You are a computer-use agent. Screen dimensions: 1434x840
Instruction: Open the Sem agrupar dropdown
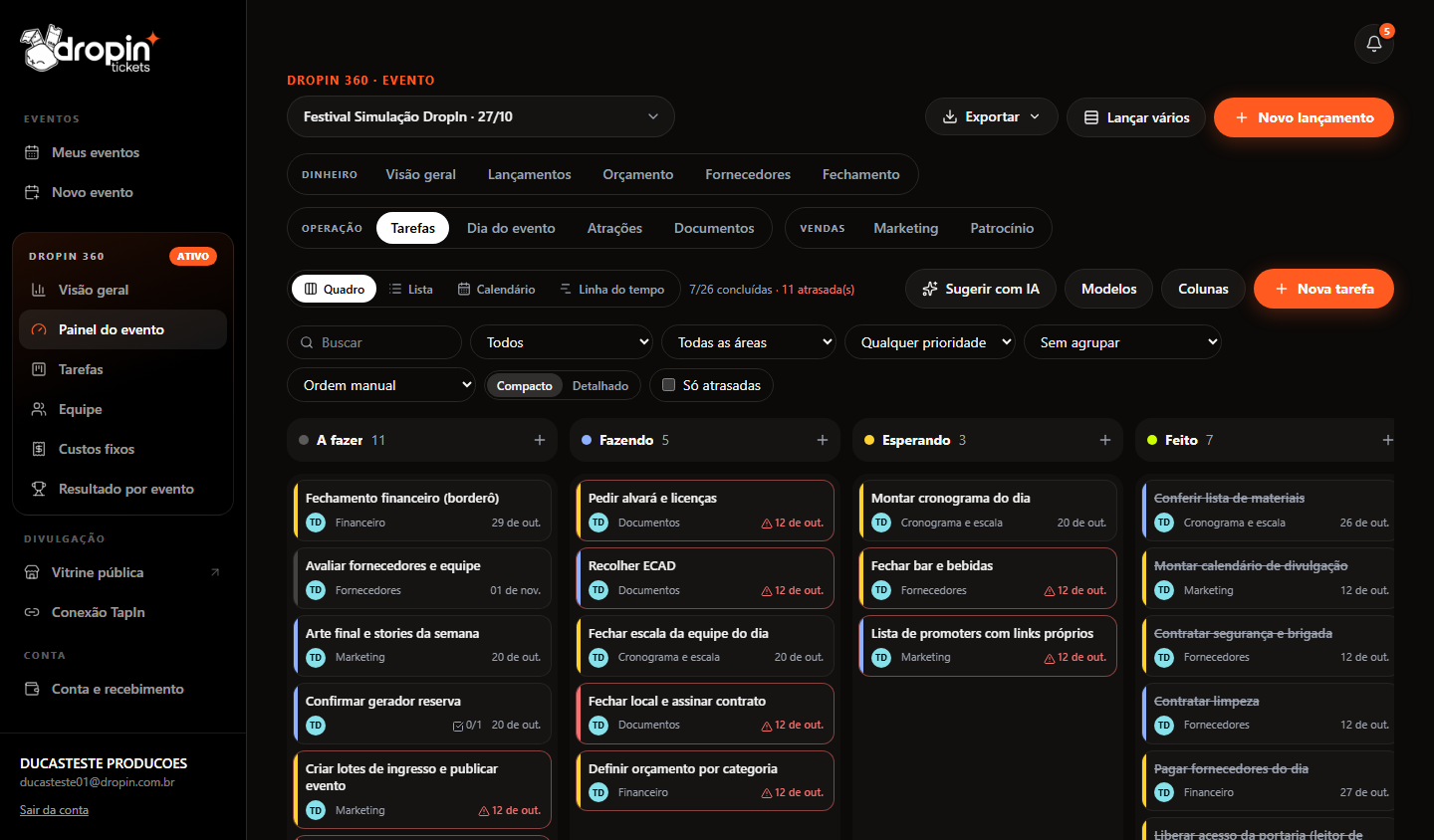click(x=1122, y=342)
